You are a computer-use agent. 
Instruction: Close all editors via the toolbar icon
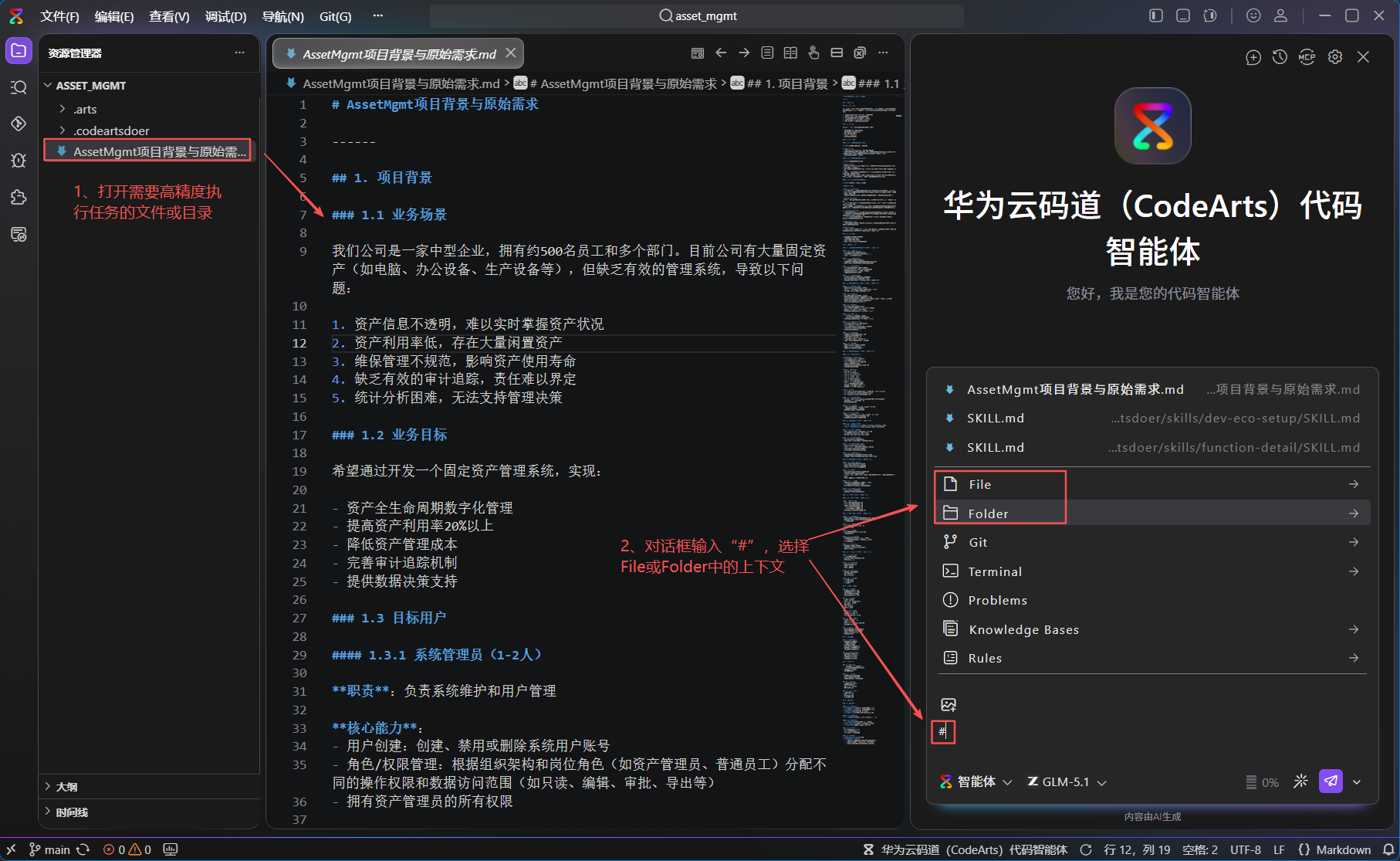point(860,53)
